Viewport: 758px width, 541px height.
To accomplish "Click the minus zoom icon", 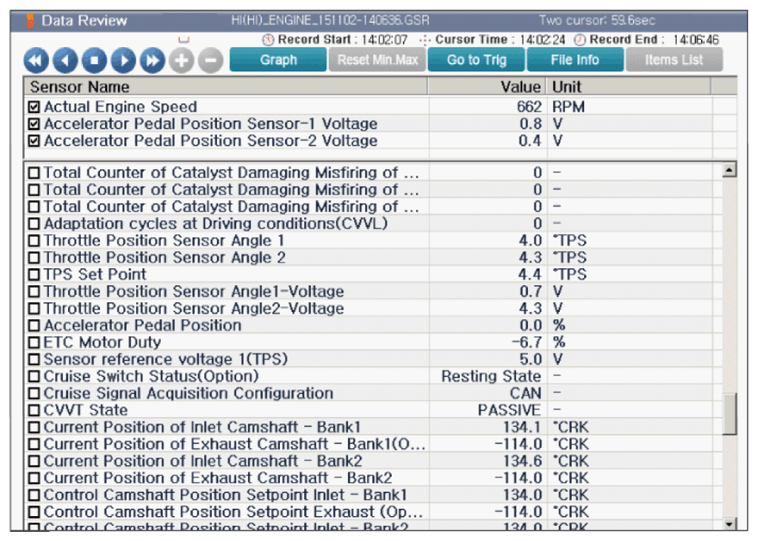I will [211, 60].
